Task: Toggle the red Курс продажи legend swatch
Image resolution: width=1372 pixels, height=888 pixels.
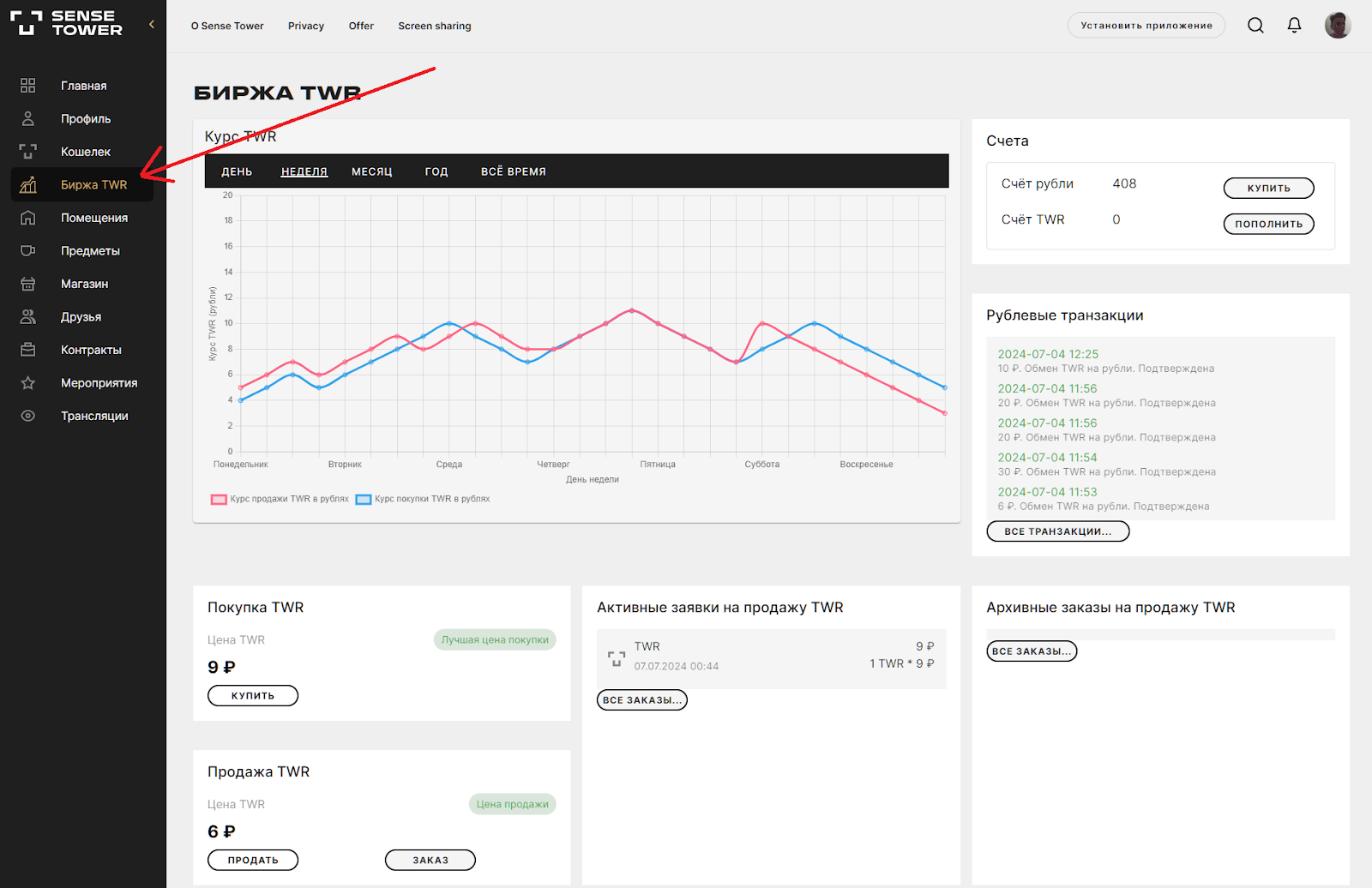Action: 219,500
